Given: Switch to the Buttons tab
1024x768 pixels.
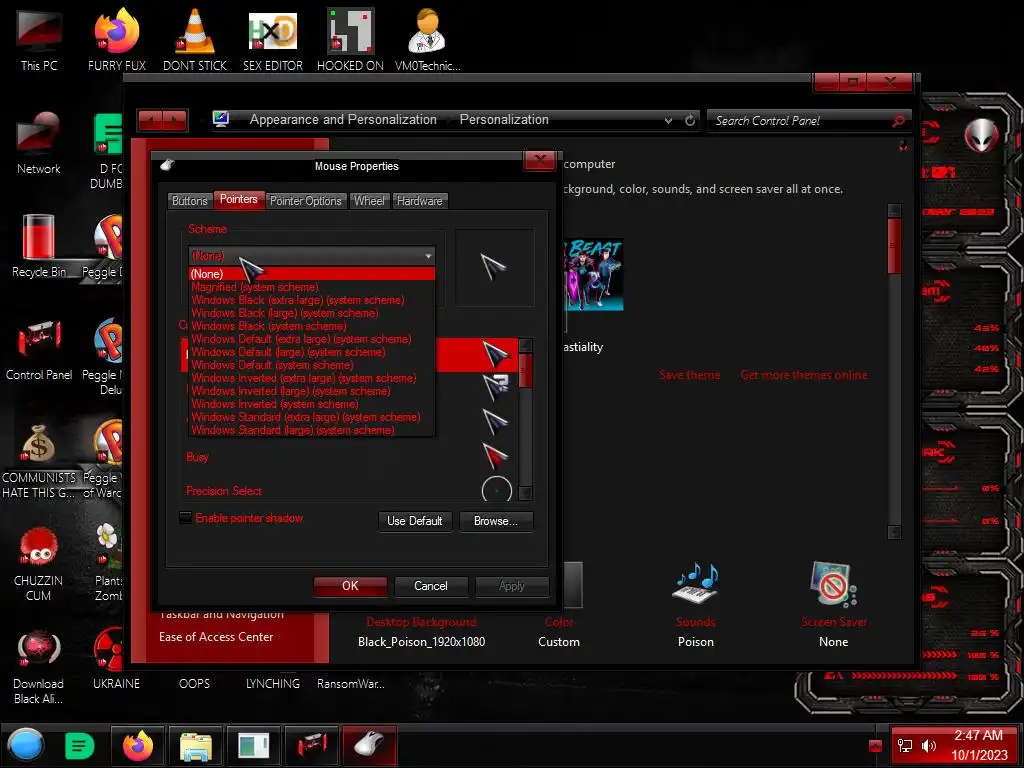Looking at the screenshot, I should pos(190,200).
